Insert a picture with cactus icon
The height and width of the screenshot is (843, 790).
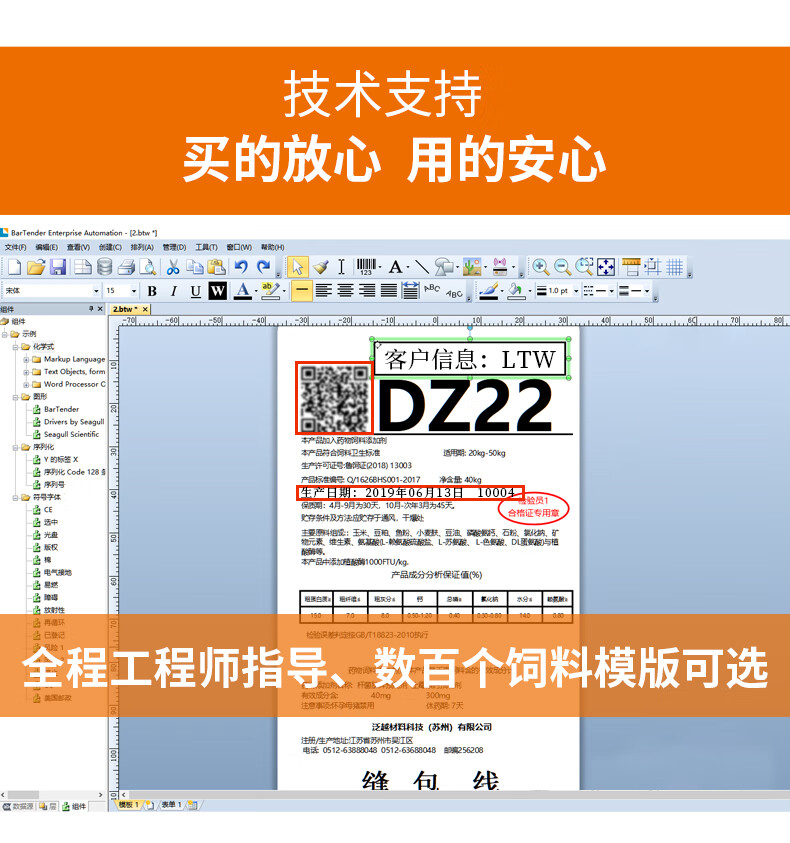(472, 267)
